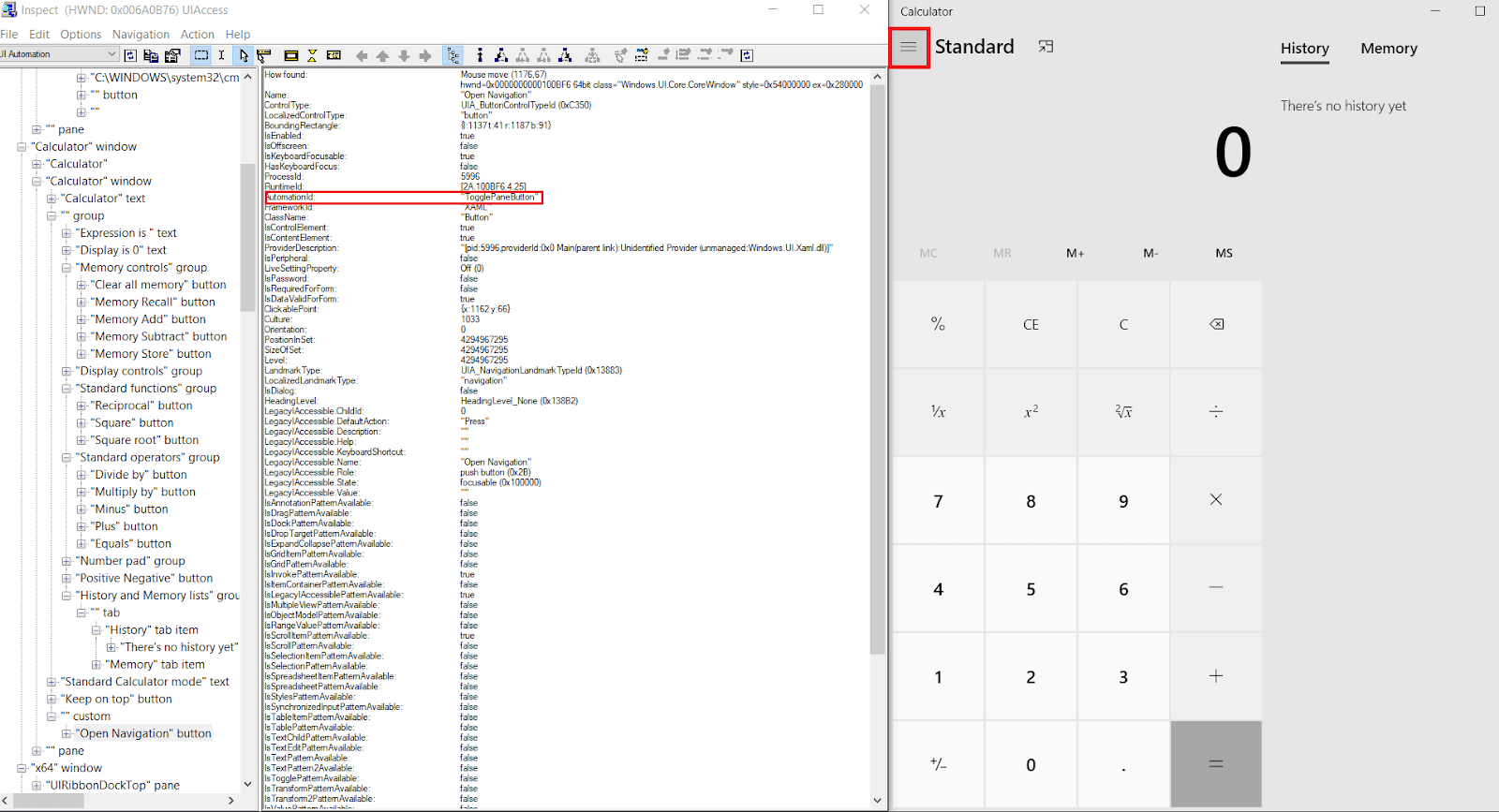Click the yellow text-box toolbar icon
The width and height of the screenshot is (1499, 812).
click(334, 55)
